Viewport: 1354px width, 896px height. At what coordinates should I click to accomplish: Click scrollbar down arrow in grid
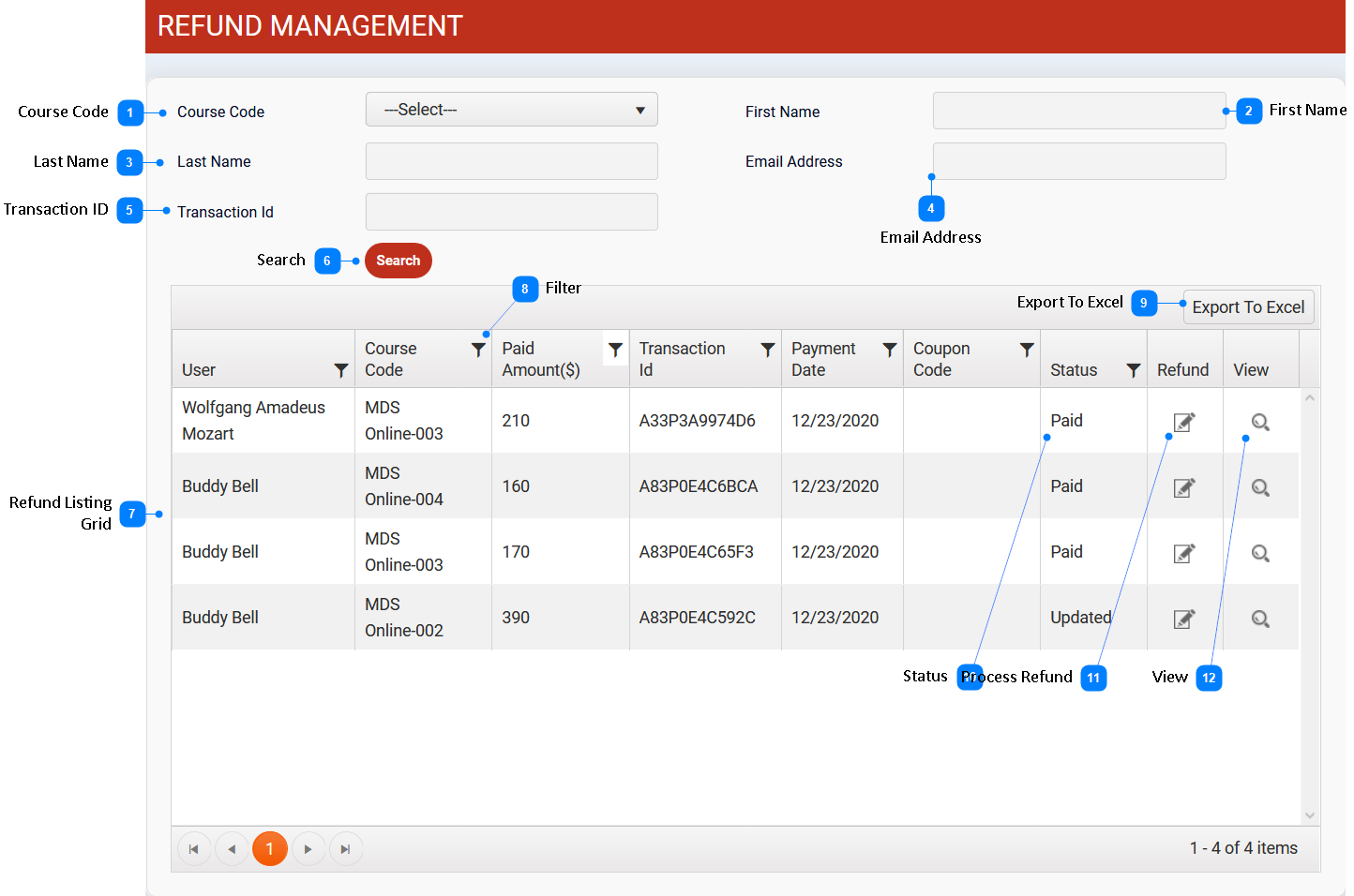pos(1310,815)
